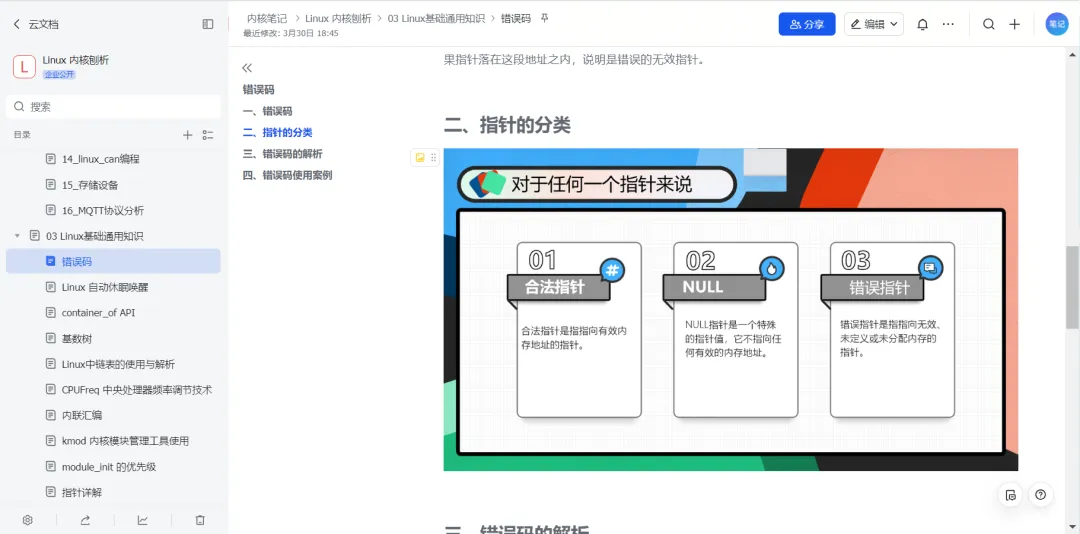
Task: Open settings gear at sidebar bottom
Action: 28,520
